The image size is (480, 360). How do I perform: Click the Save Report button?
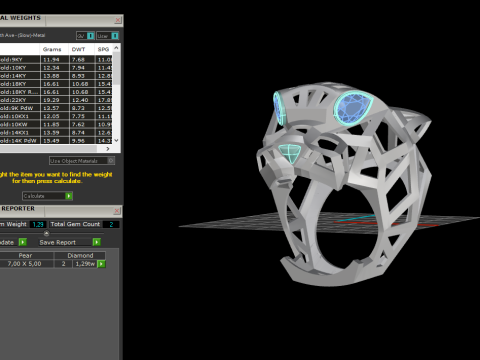coord(70,242)
